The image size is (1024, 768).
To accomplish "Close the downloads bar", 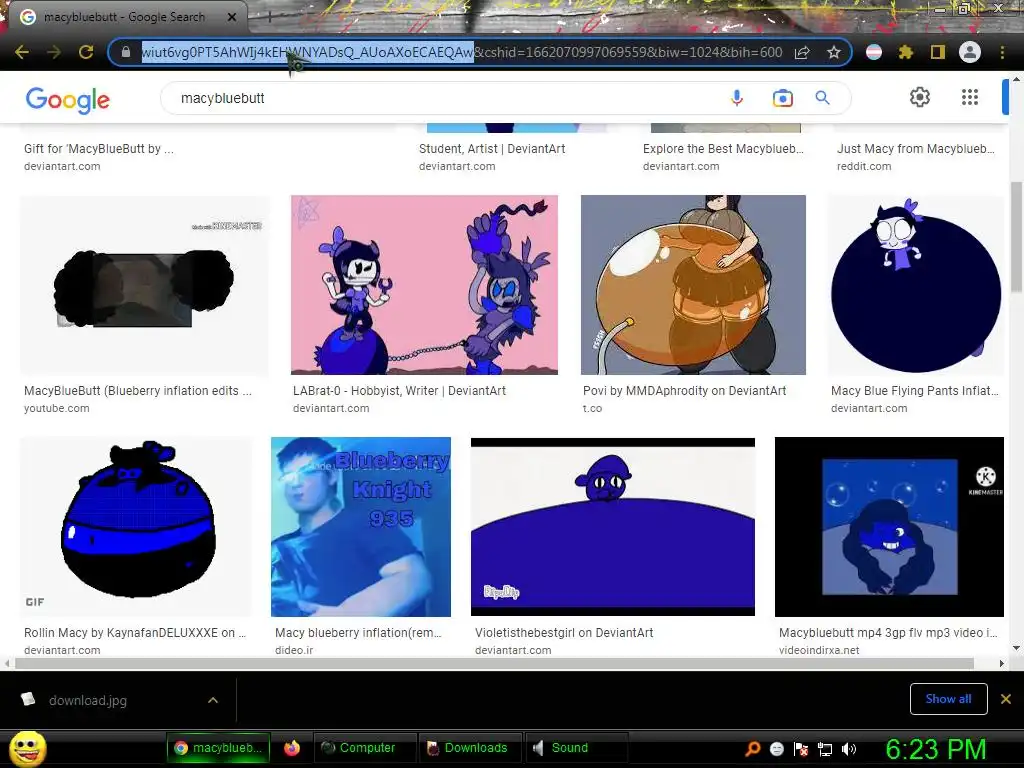I will click(1006, 699).
